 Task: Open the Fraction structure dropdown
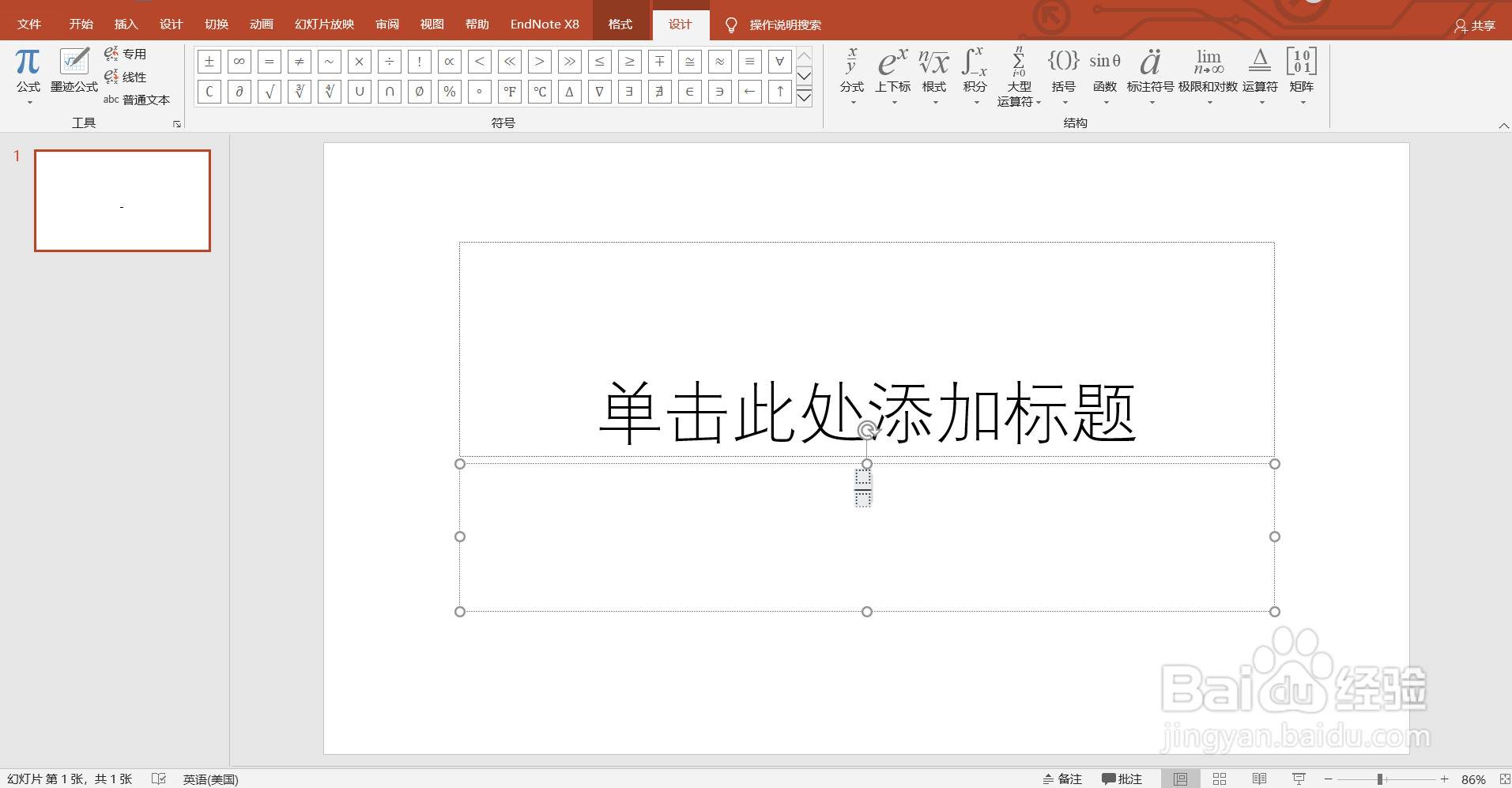coord(852,77)
